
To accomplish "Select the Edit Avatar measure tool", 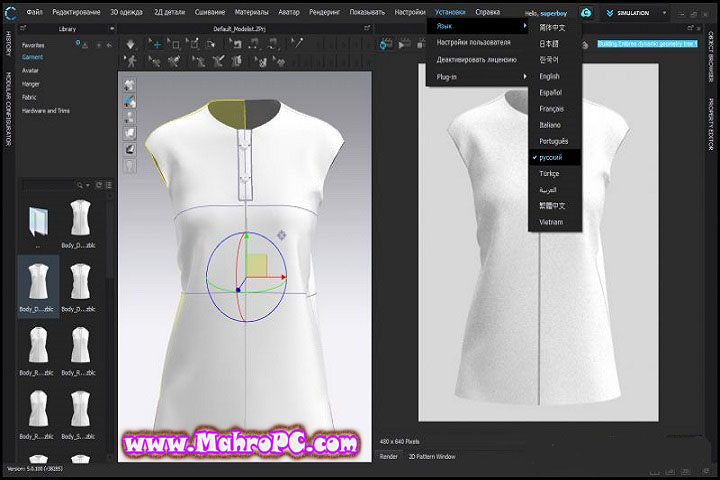I will pyautogui.click(x=154, y=61).
